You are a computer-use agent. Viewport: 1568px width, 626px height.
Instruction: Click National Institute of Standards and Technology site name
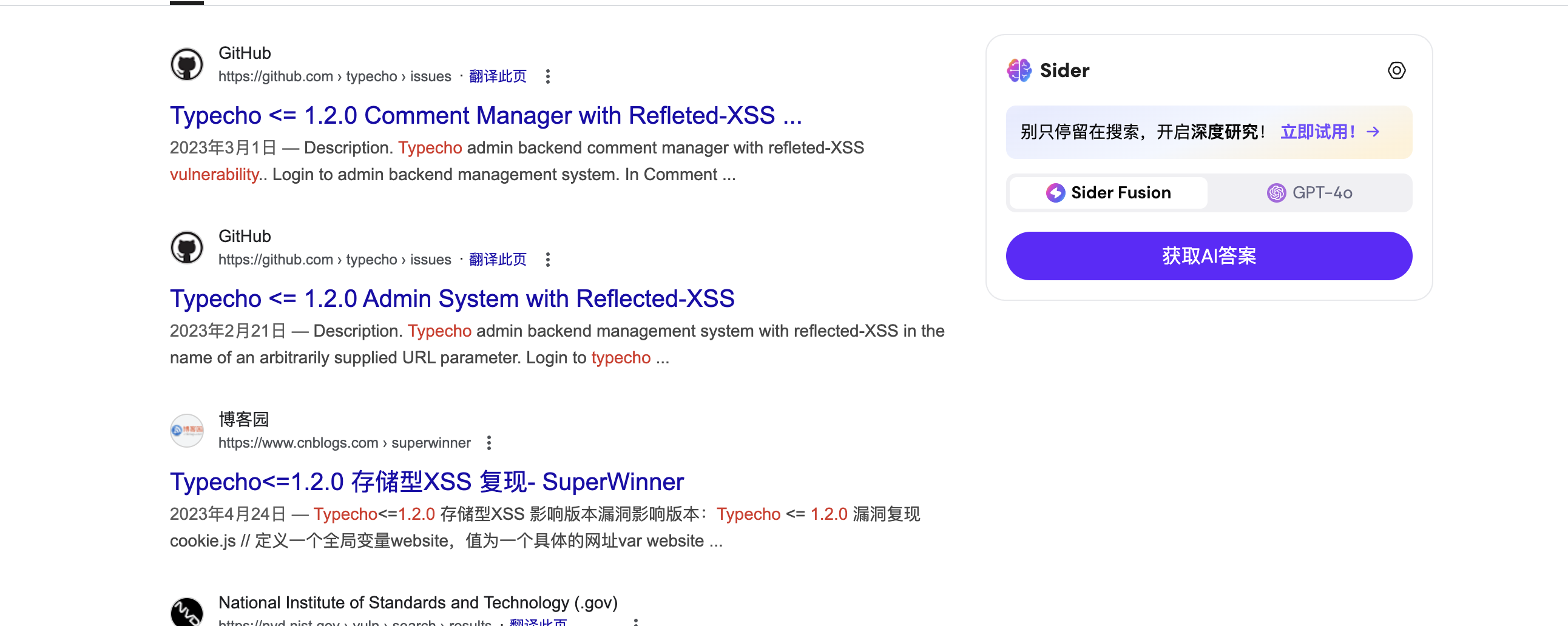418,602
